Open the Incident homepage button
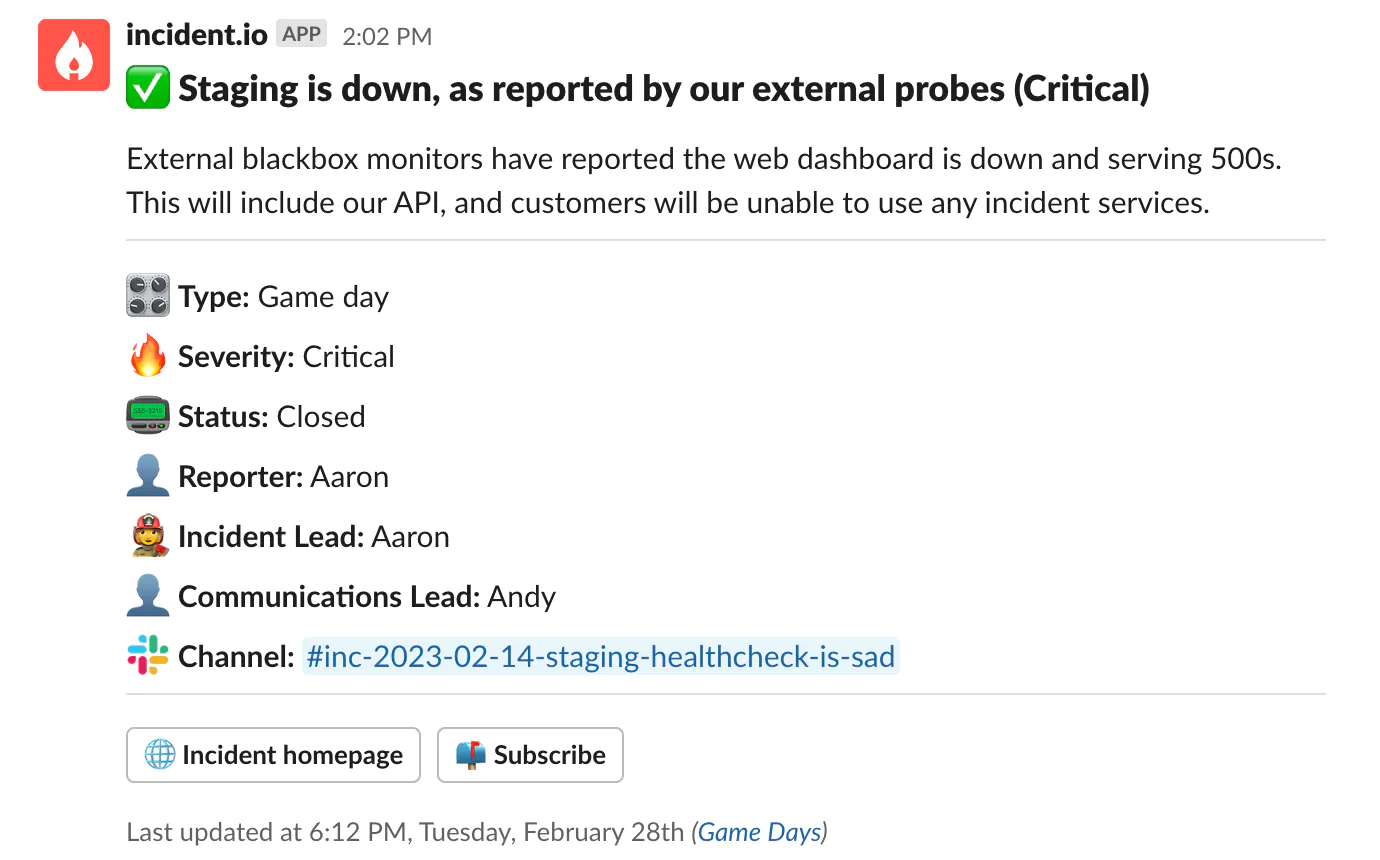 click(273, 755)
